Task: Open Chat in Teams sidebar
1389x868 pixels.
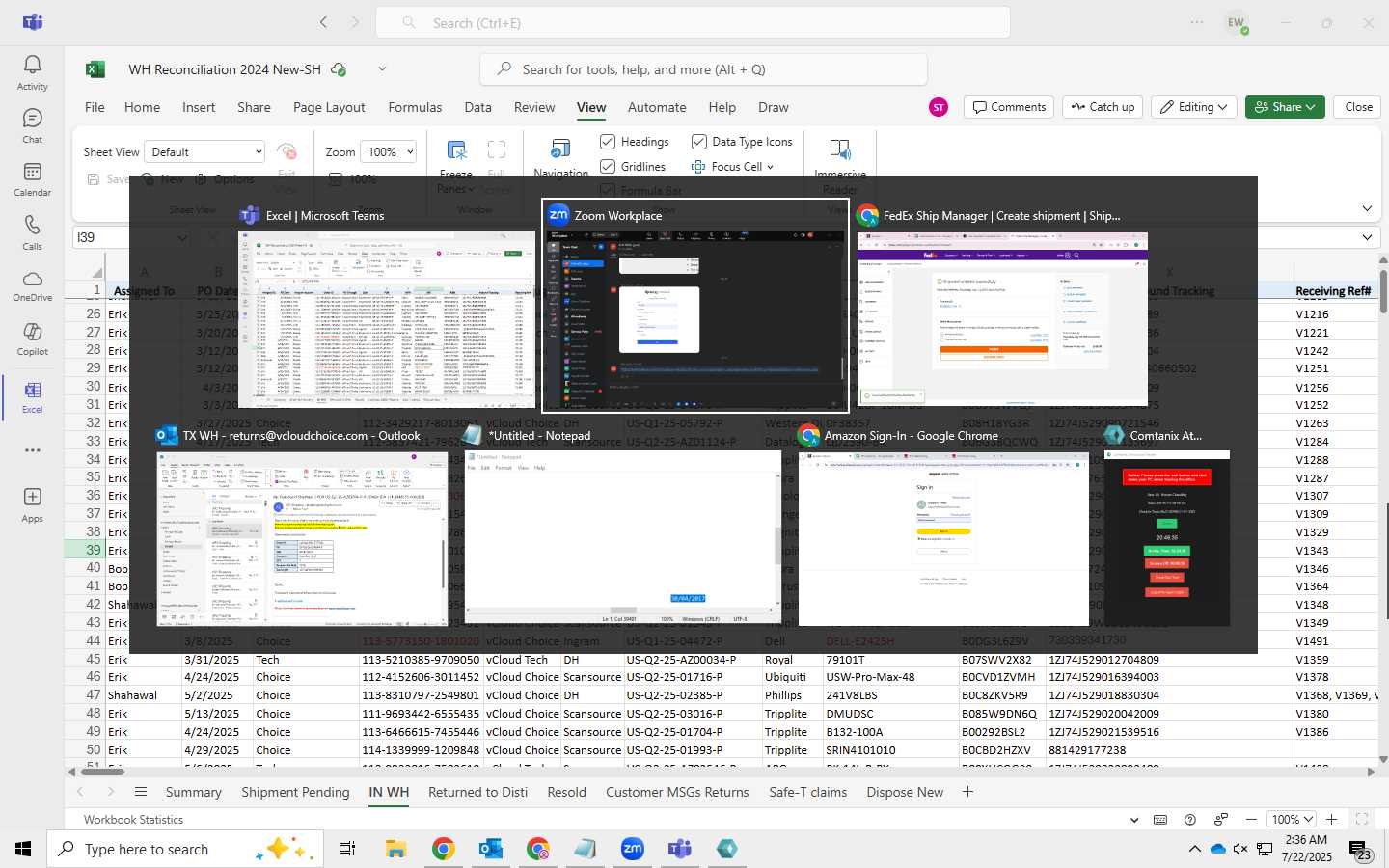Action: pyautogui.click(x=32, y=125)
